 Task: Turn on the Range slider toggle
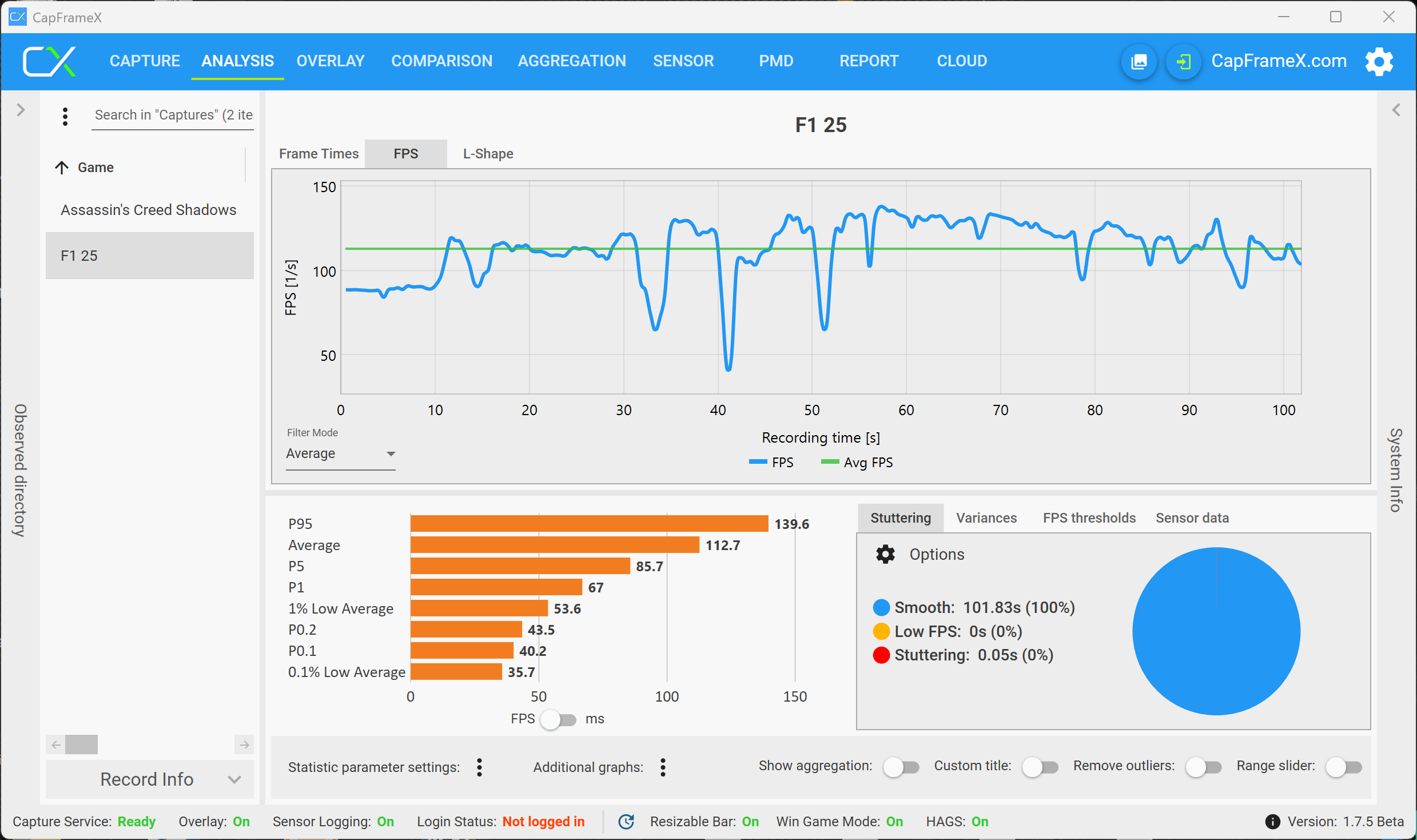1344,767
